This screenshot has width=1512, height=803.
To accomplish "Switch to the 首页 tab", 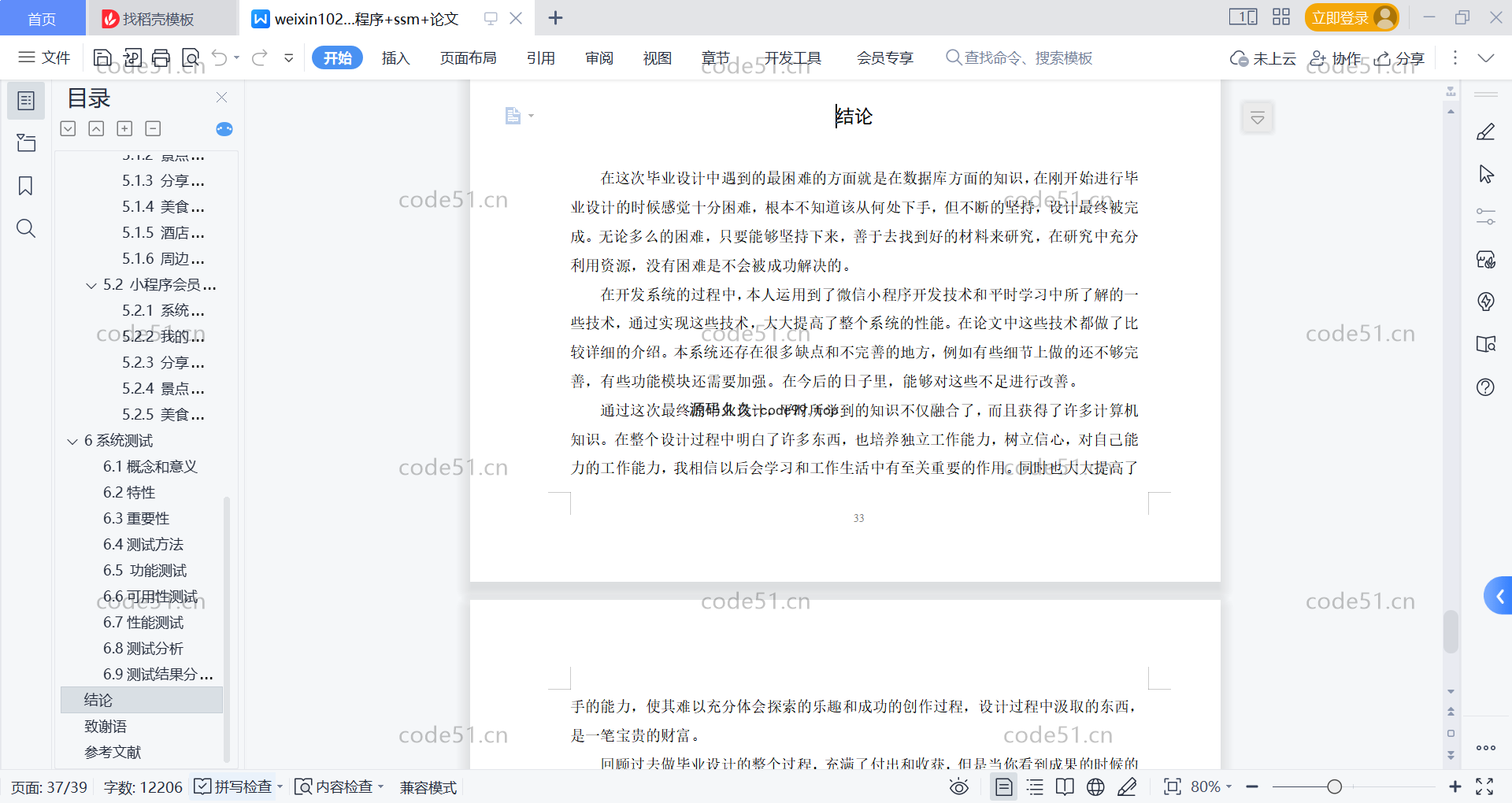I will click(43, 18).
